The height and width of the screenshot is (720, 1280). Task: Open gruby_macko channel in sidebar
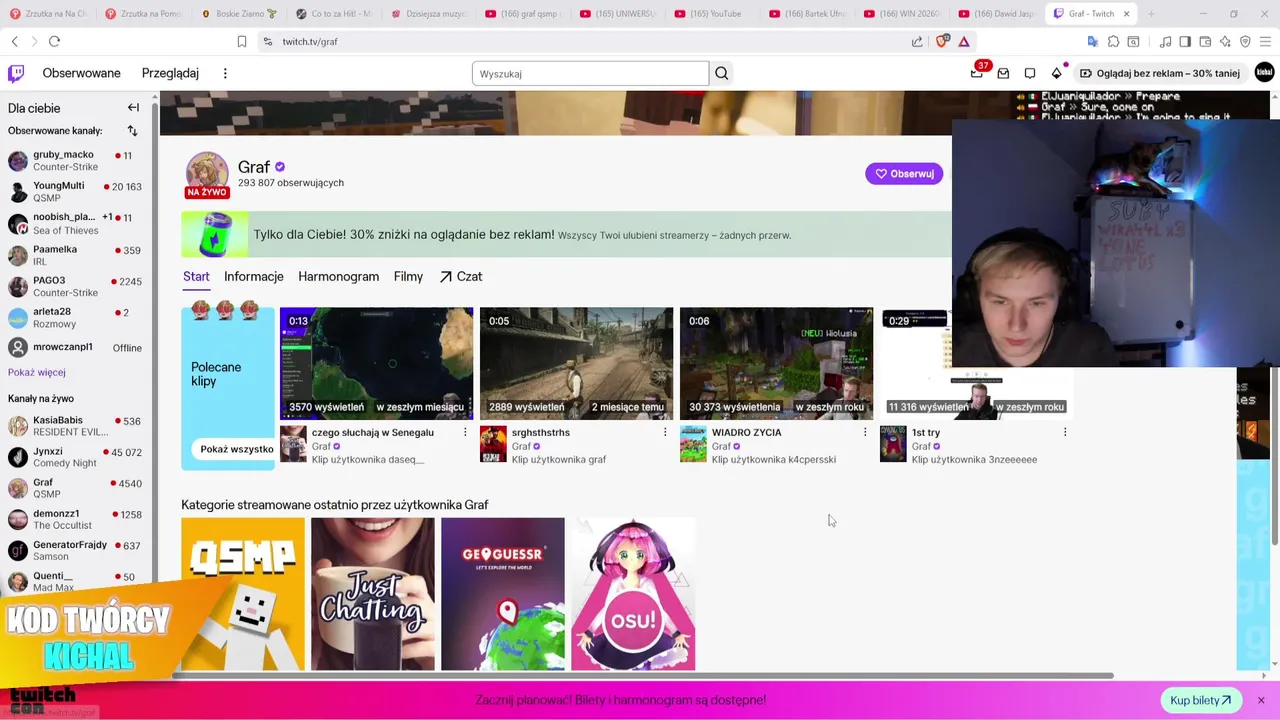76,161
